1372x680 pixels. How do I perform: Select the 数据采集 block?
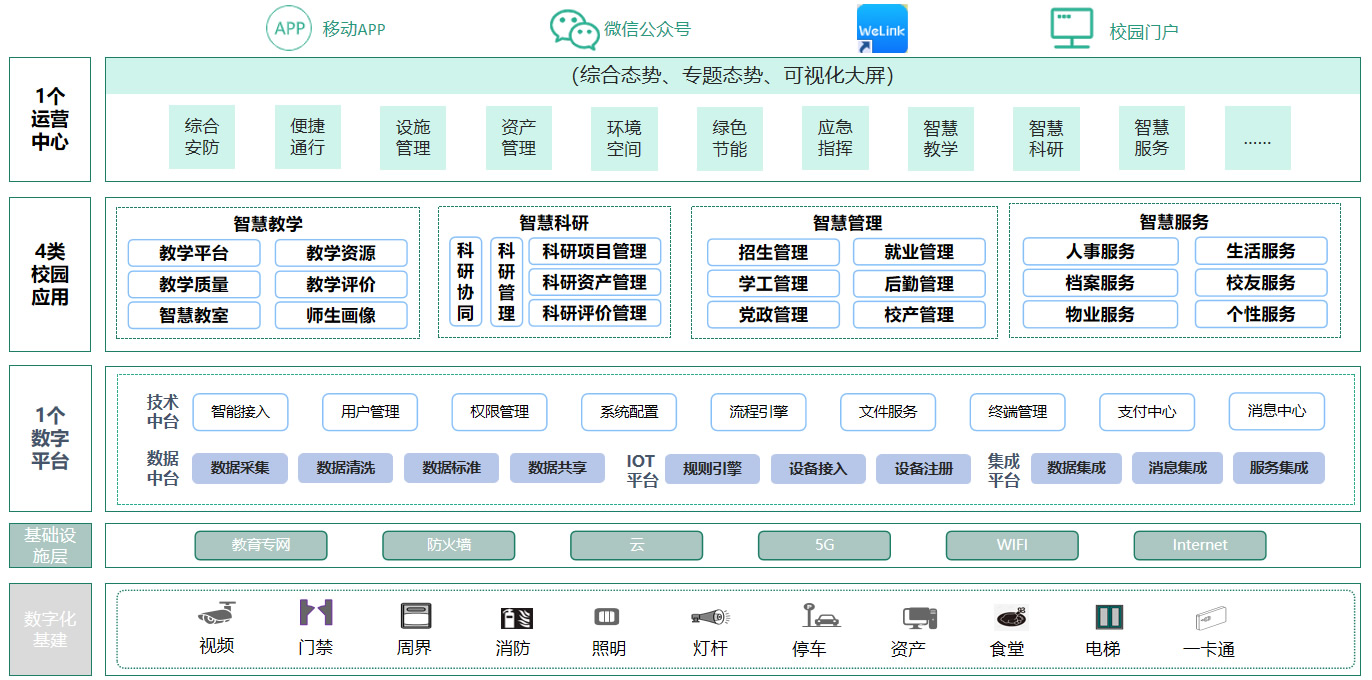240,468
